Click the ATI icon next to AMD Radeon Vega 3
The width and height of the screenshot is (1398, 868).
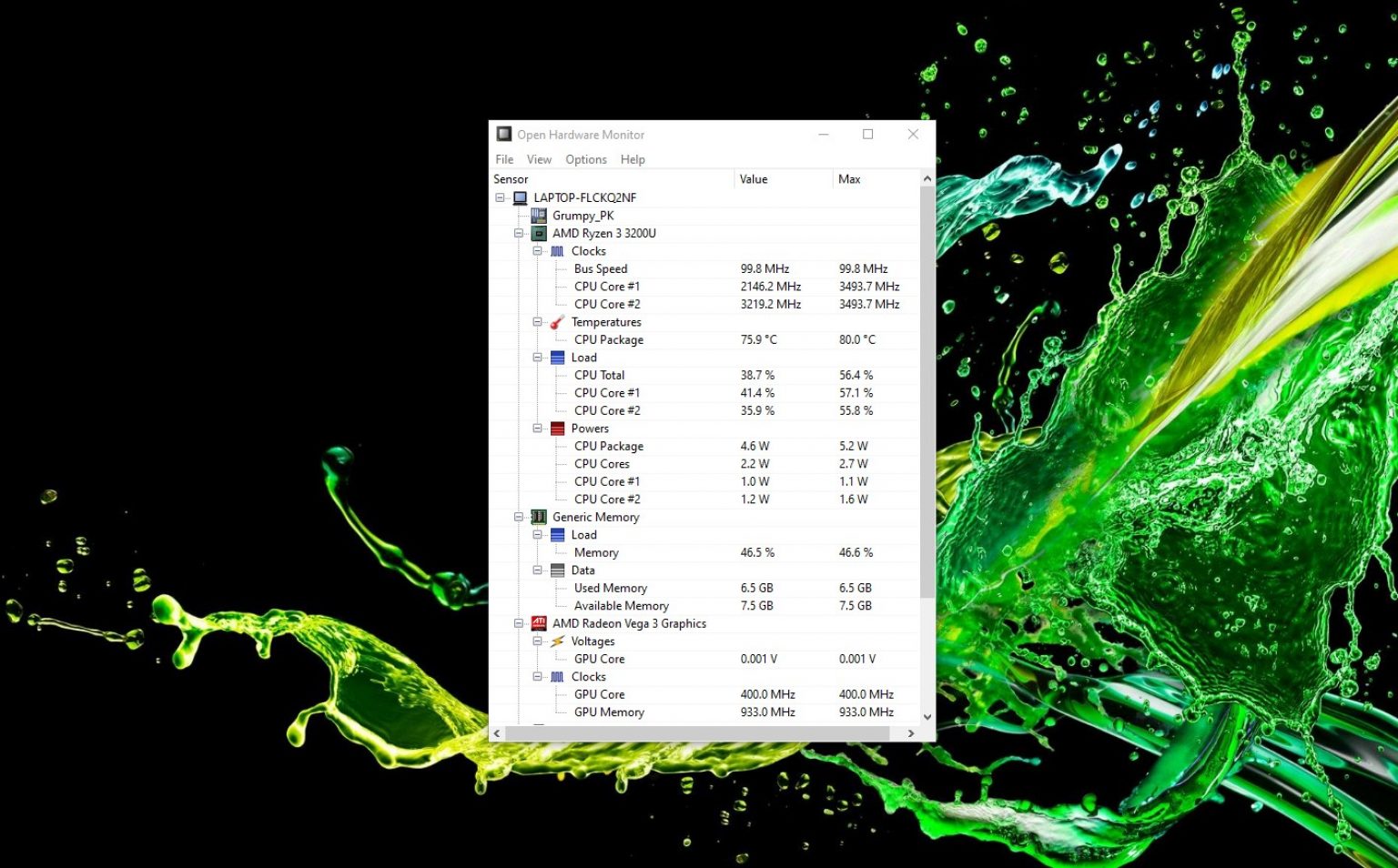(x=540, y=623)
